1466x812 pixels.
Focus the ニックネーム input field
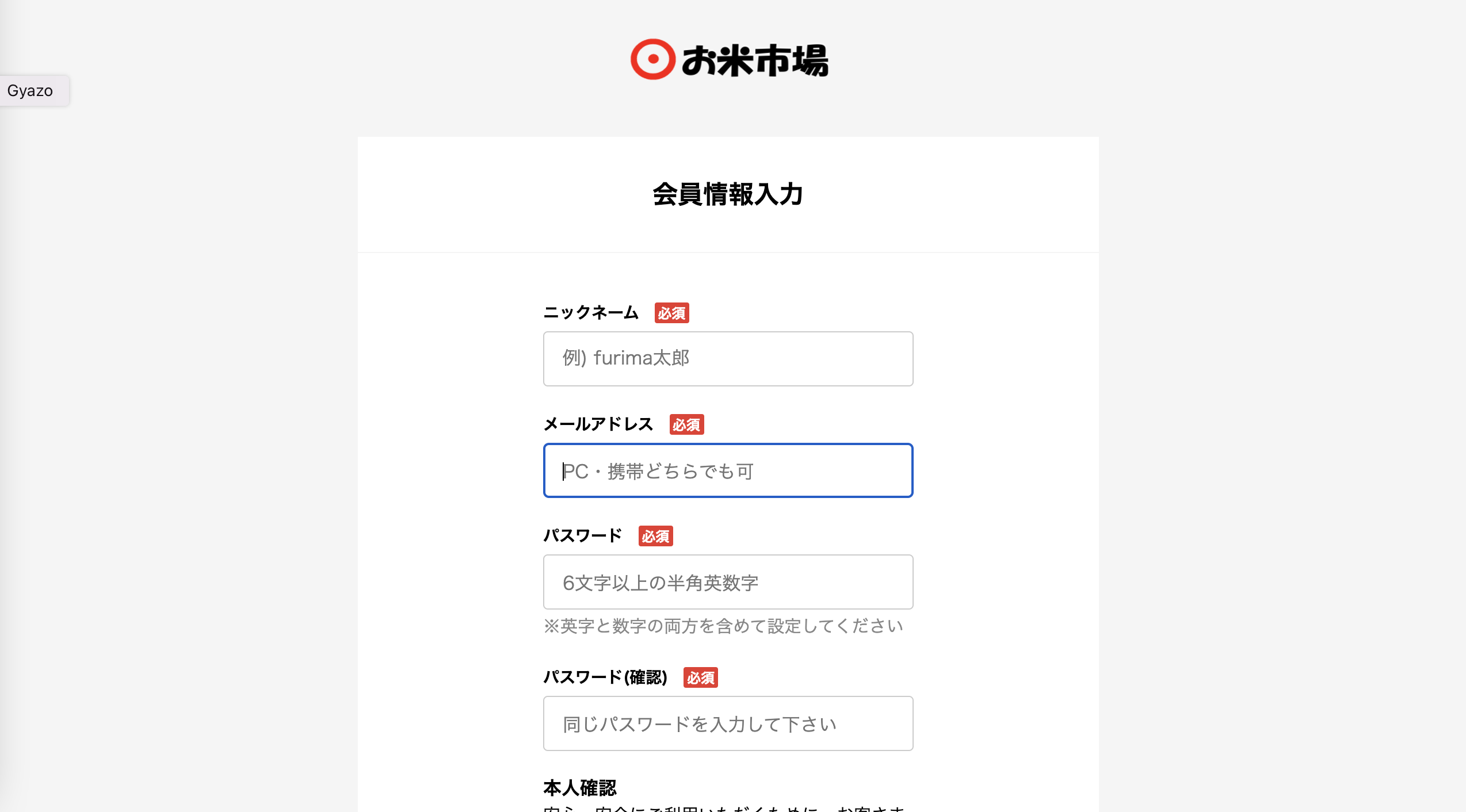pyautogui.click(x=727, y=358)
